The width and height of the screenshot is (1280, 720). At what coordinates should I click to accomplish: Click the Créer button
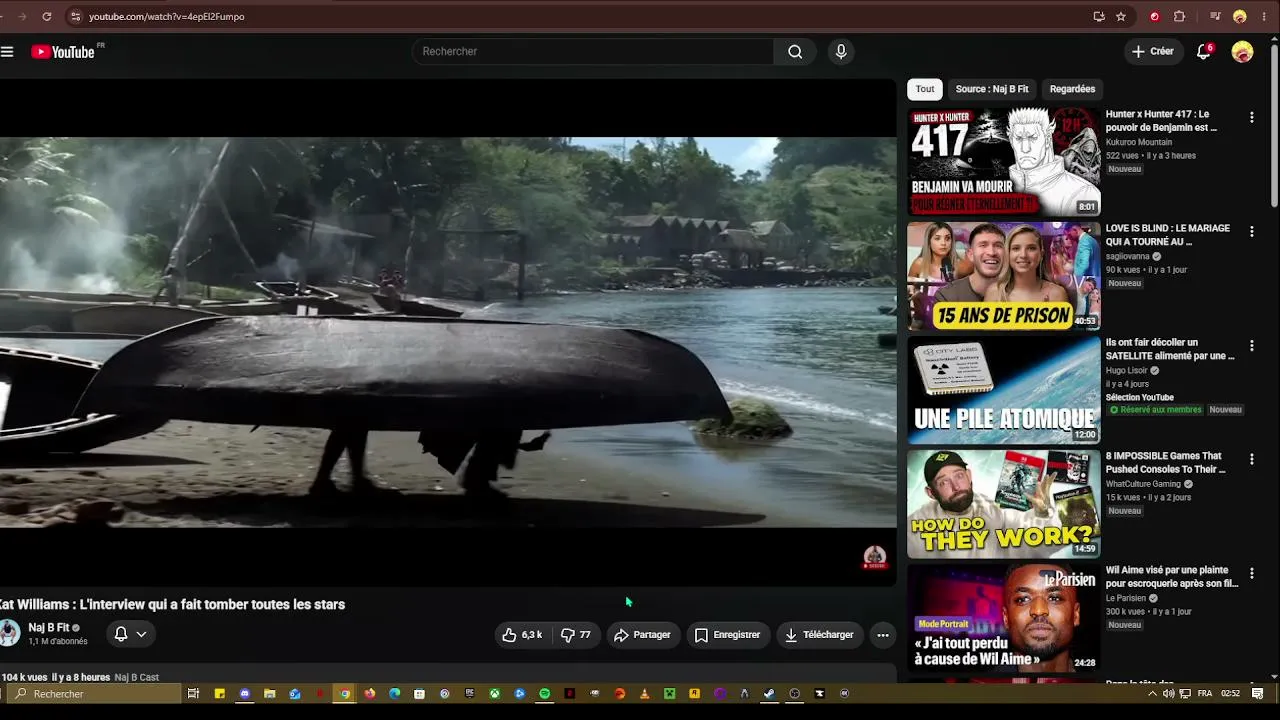pyautogui.click(x=1153, y=52)
